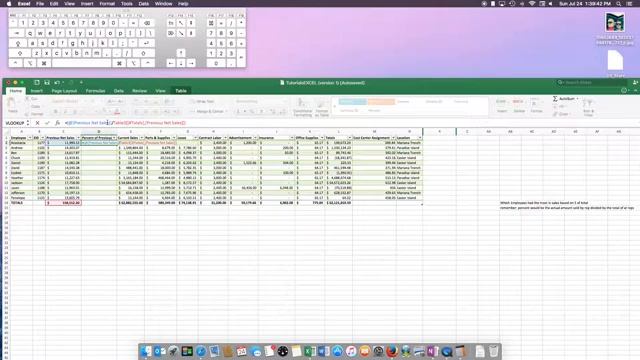Open Excel icon in the Dock
This screenshot has height=360, width=640.
310,351
